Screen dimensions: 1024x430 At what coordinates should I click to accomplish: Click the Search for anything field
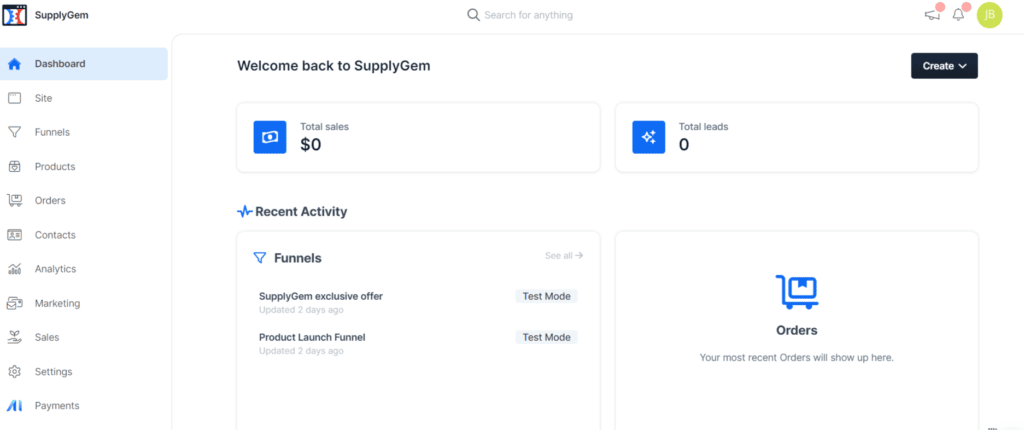pyautogui.click(x=520, y=15)
